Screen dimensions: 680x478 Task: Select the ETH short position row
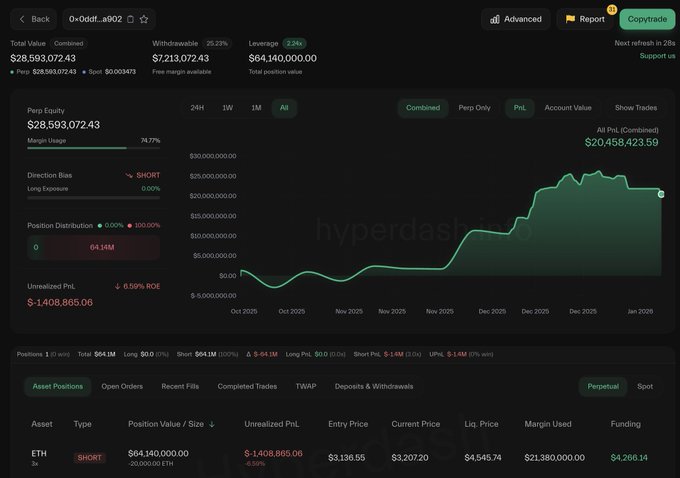click(x=340, y=457)
